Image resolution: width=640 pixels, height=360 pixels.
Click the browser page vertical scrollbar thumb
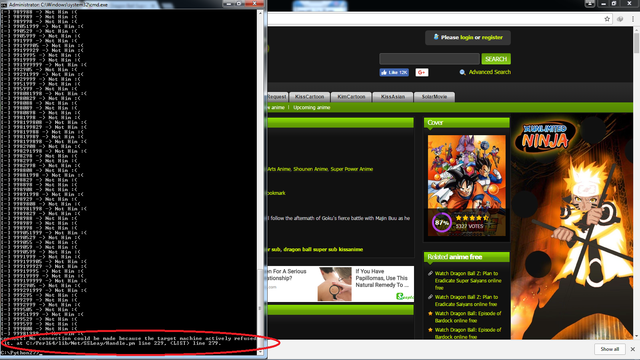636,43
